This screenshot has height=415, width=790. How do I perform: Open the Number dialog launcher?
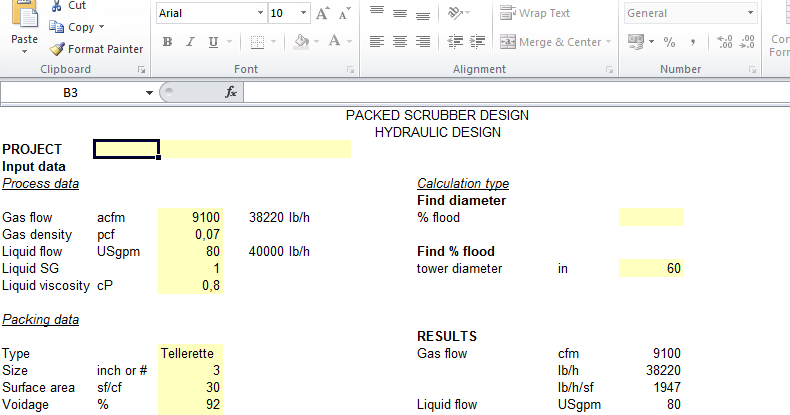[x=752, y=70]
